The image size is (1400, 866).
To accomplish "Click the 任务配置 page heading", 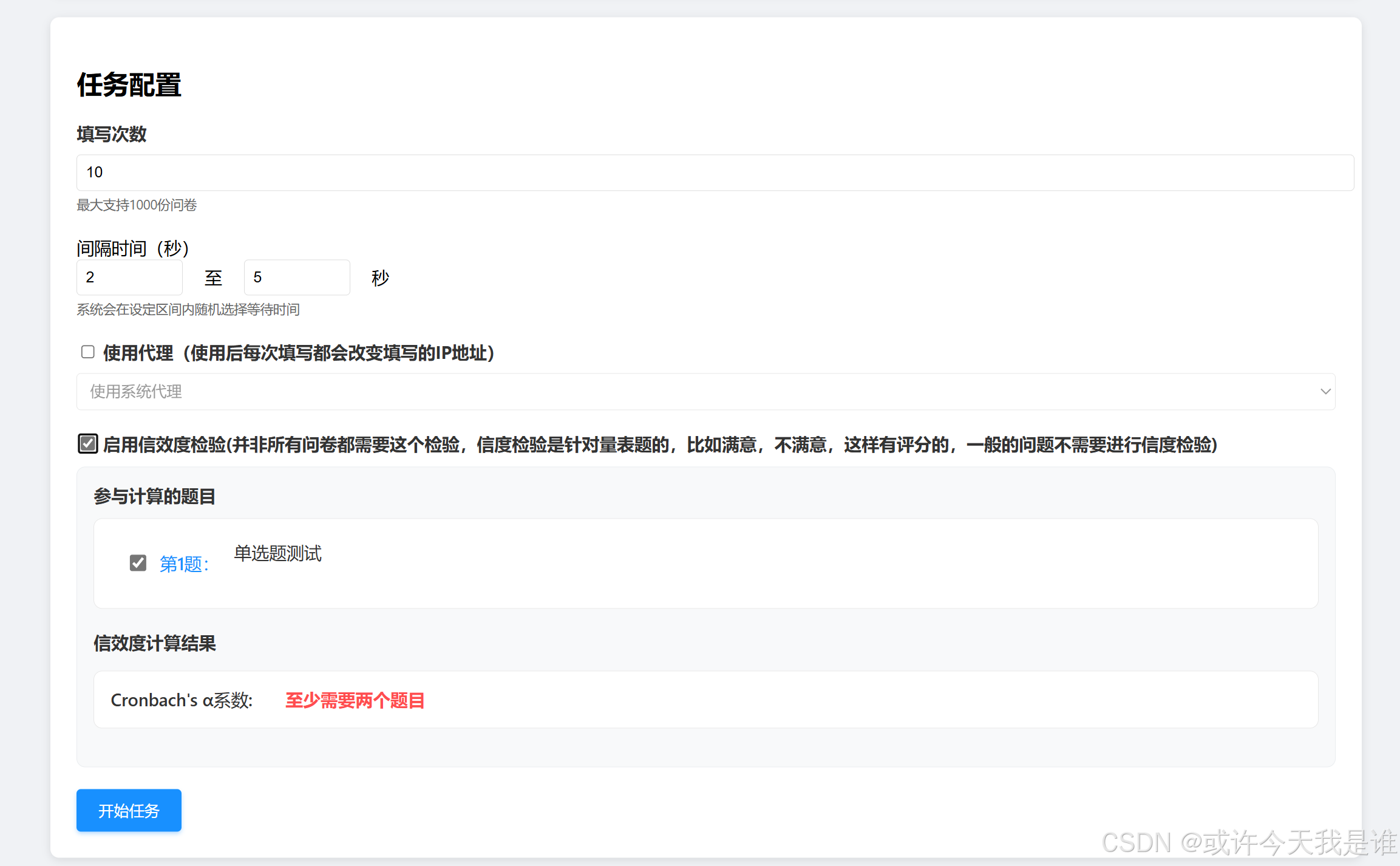I will 129,84.
